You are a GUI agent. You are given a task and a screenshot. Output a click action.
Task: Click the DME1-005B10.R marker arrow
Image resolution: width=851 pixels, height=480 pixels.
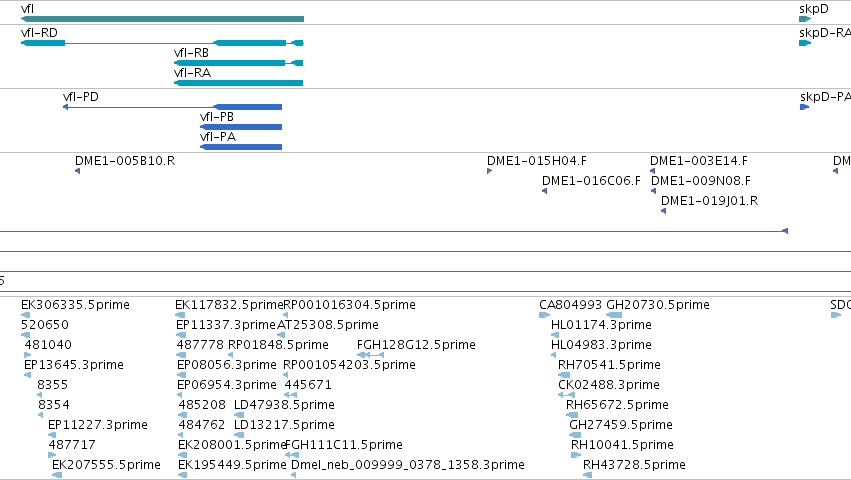pyautogui.click(x=78, y=171)
